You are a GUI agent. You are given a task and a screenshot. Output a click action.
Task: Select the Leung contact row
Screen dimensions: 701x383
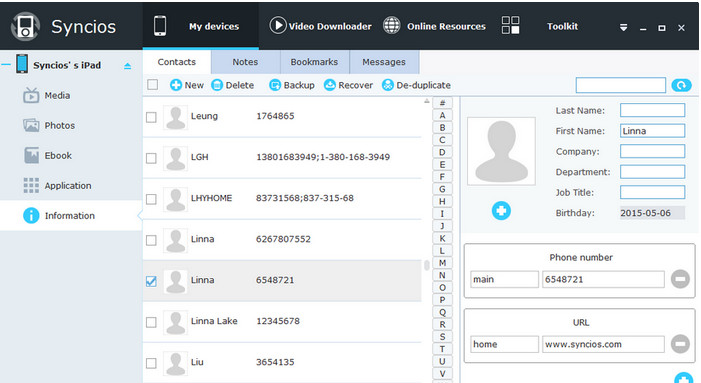(282, 117)
